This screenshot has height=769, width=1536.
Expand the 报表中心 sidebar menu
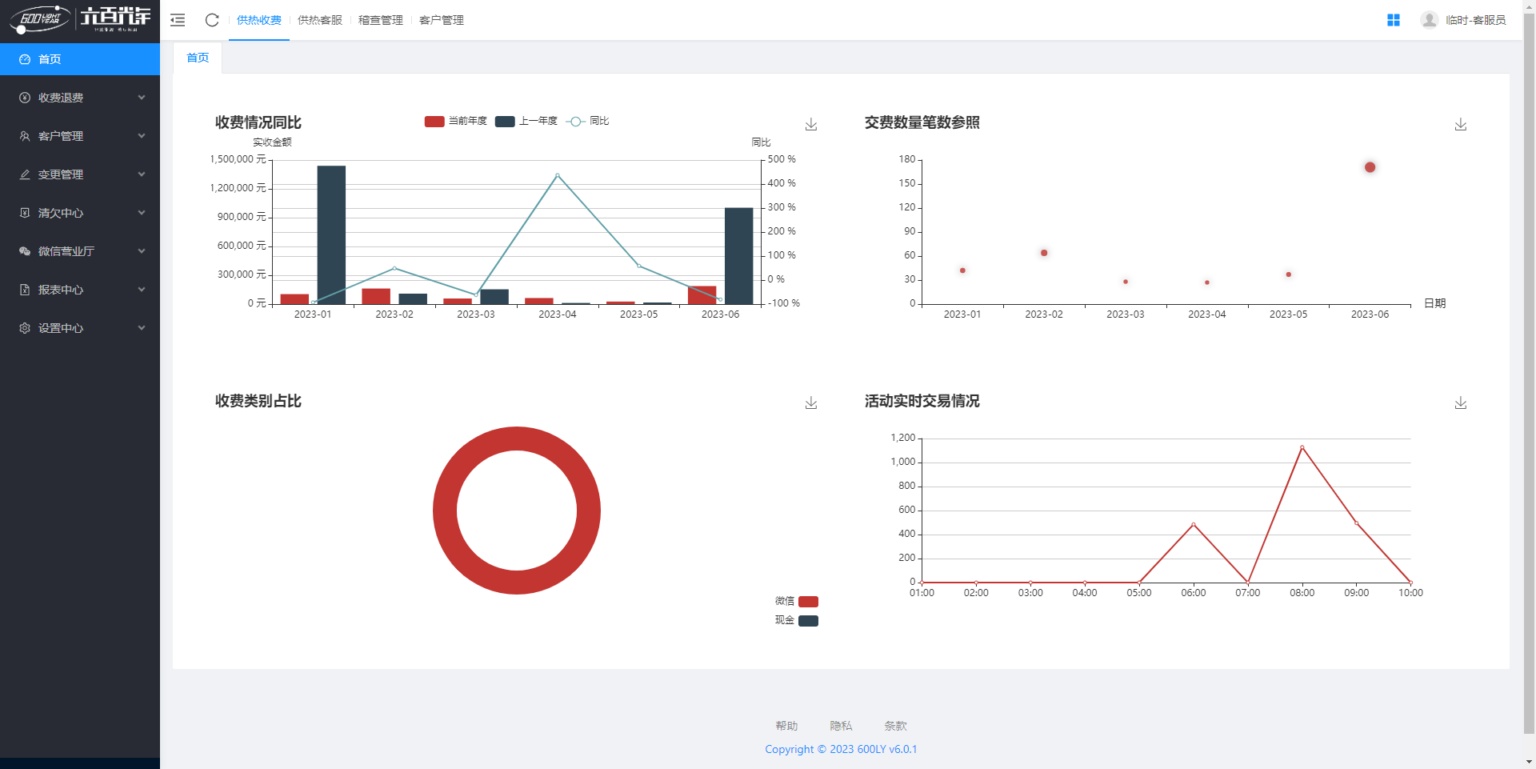80,290
